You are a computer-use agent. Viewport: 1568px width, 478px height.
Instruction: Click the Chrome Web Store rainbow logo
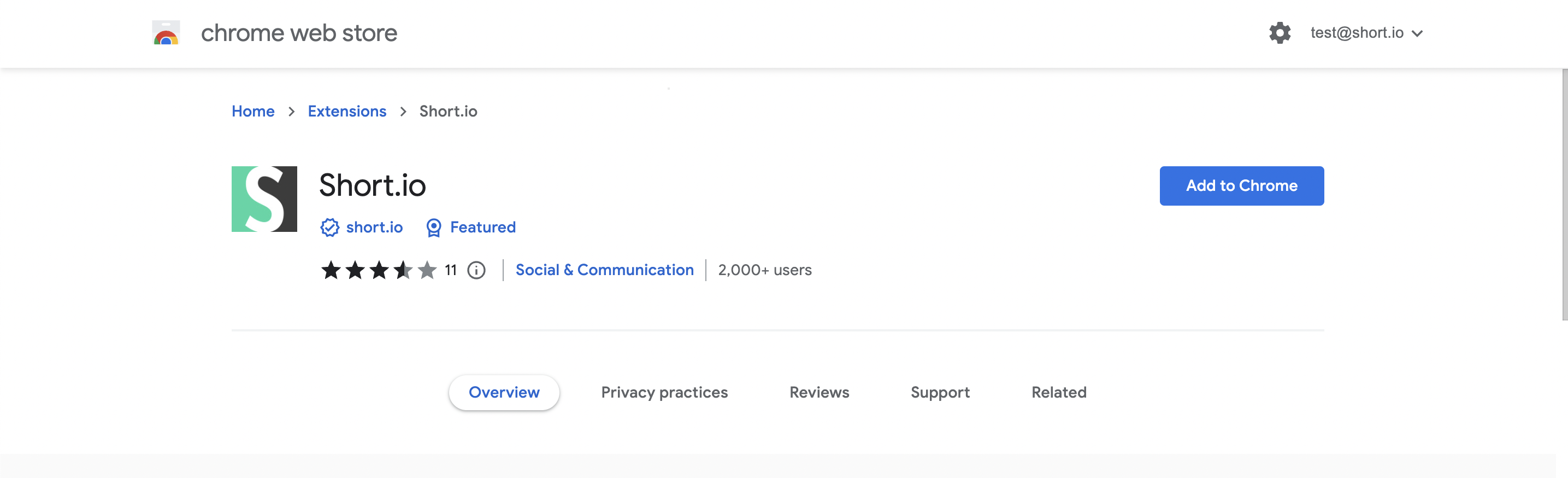pyautogui.click(x=166, y=33)
